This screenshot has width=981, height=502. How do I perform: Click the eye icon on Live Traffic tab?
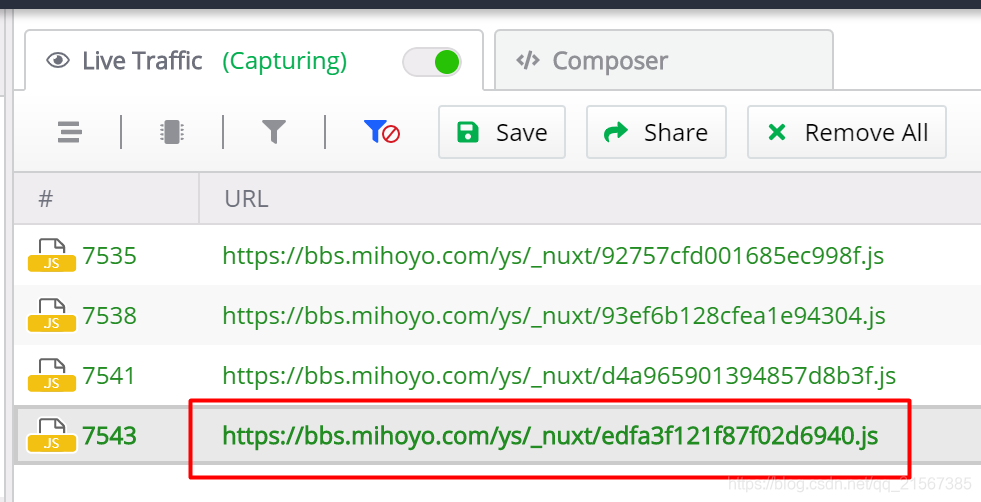coord(58,61)
